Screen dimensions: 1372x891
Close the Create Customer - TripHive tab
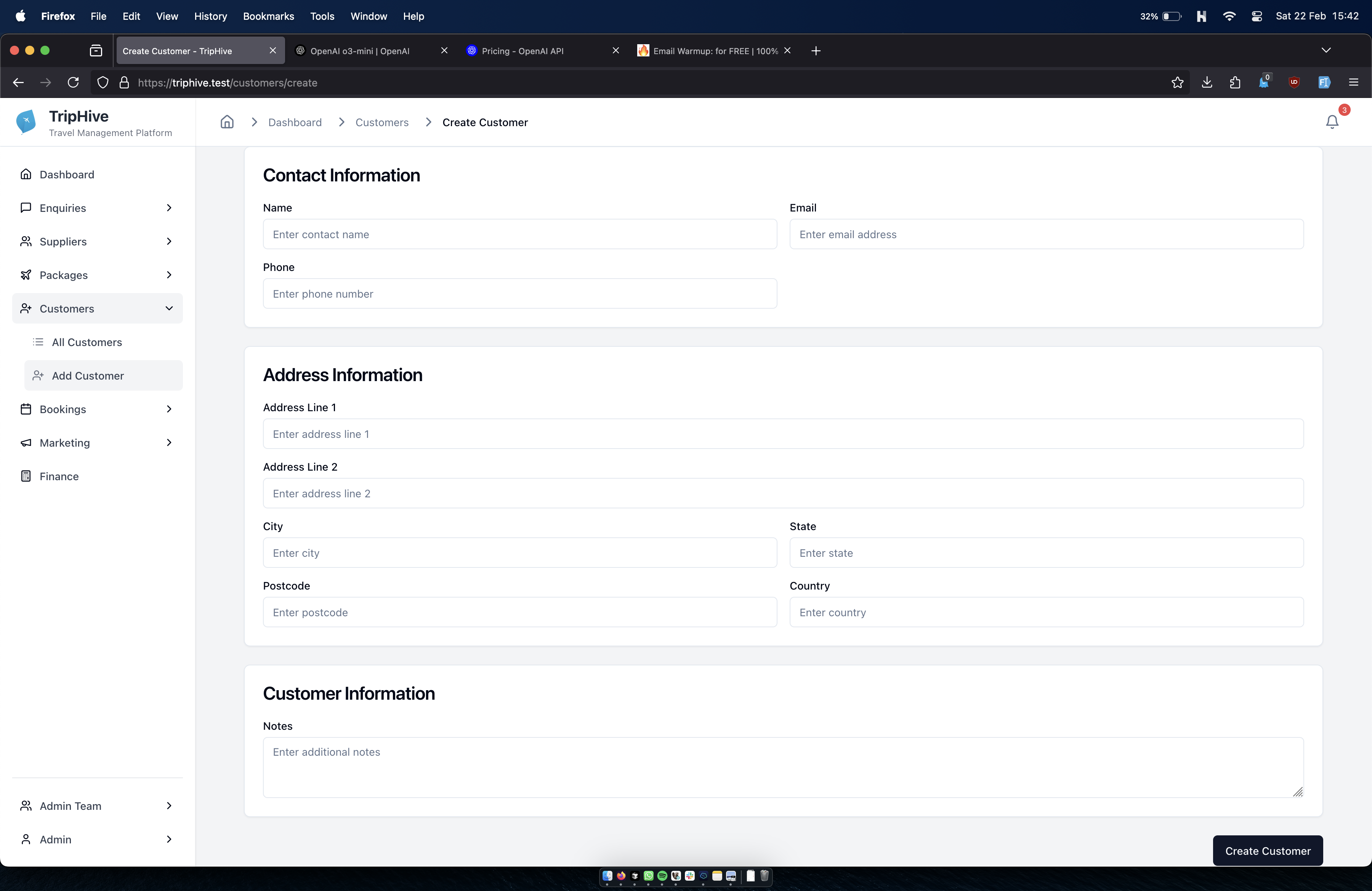click(x=272, y=51)
